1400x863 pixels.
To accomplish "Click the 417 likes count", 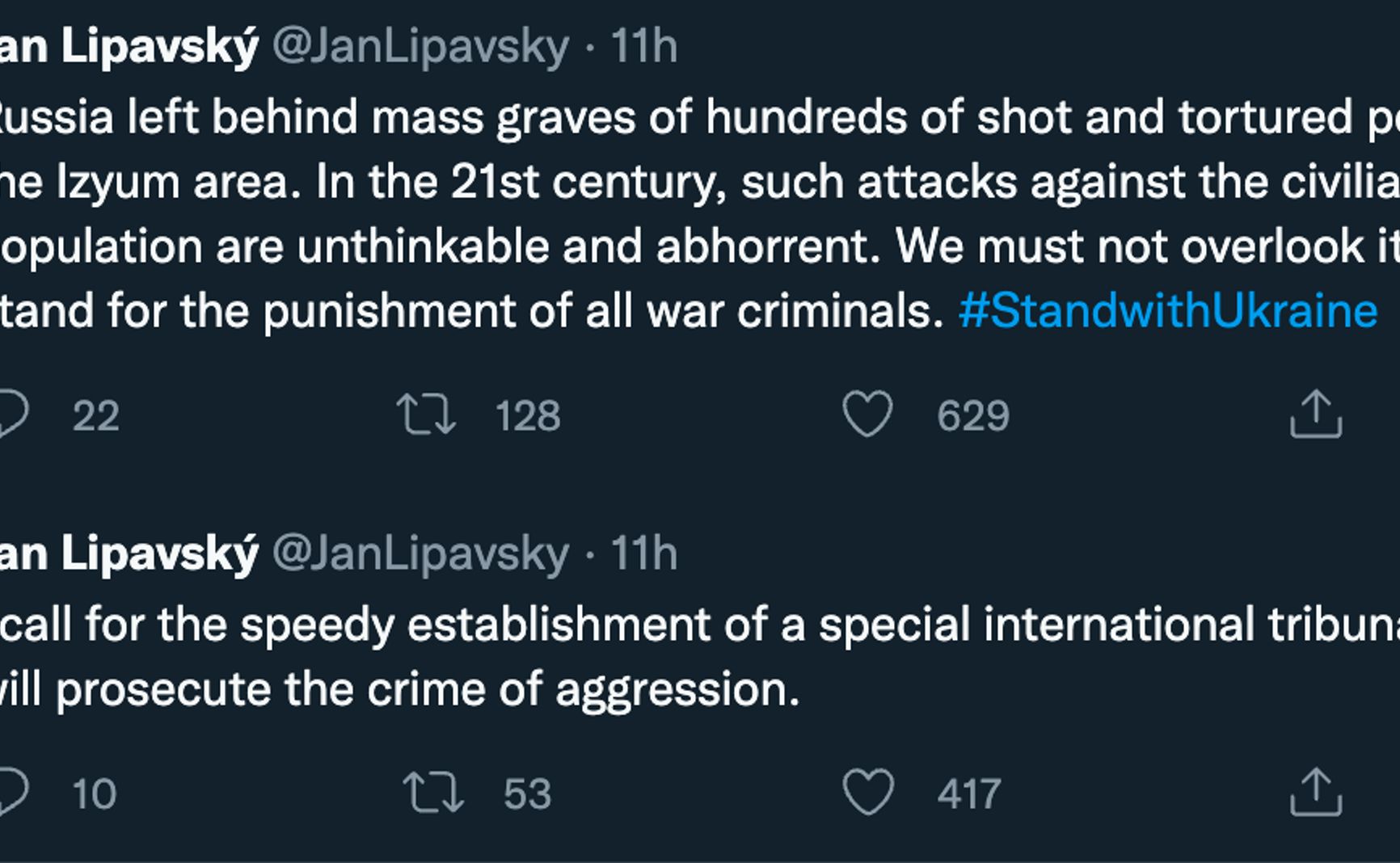I will (969, 794).
